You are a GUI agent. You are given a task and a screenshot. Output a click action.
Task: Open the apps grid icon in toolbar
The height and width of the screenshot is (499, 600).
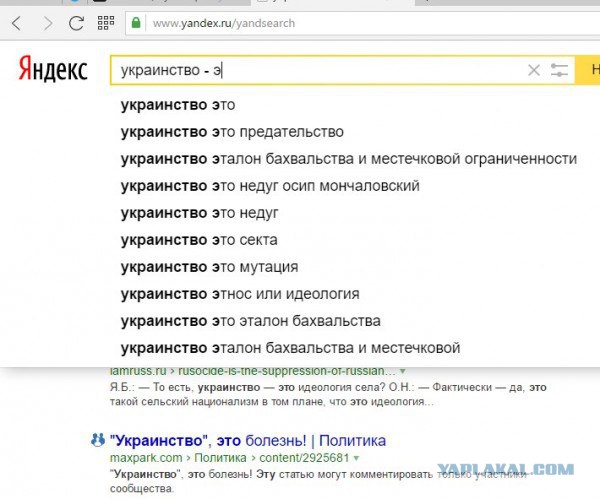[x=106, y=23]
